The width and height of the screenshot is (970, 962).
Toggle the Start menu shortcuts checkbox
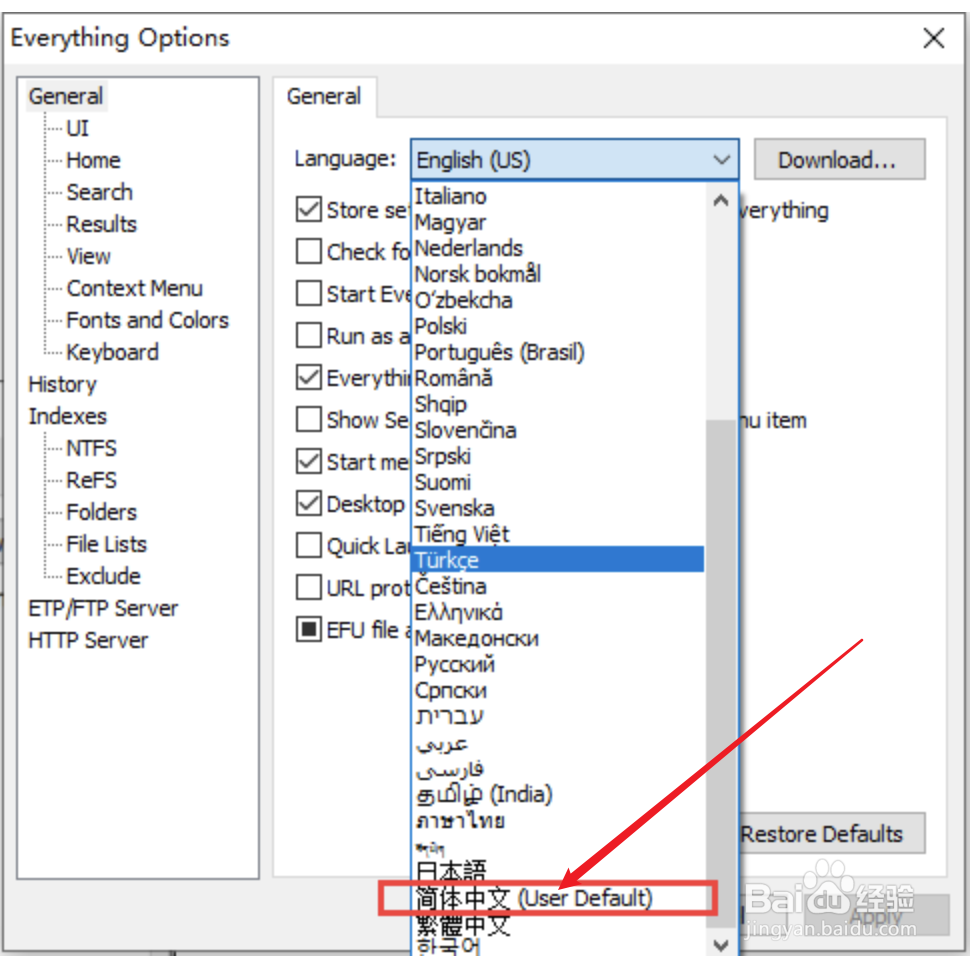click(x=308, y=461)
